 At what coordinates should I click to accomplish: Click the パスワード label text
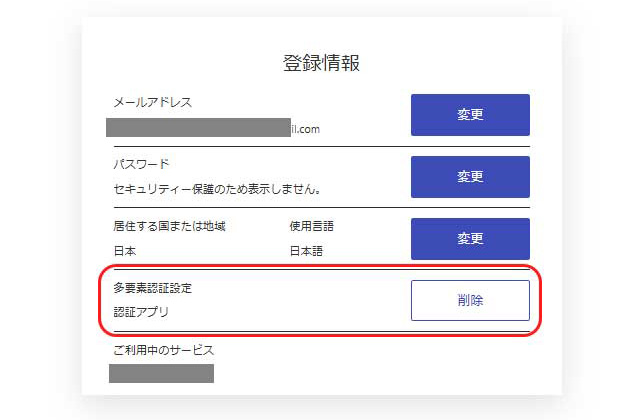(139, 164)
